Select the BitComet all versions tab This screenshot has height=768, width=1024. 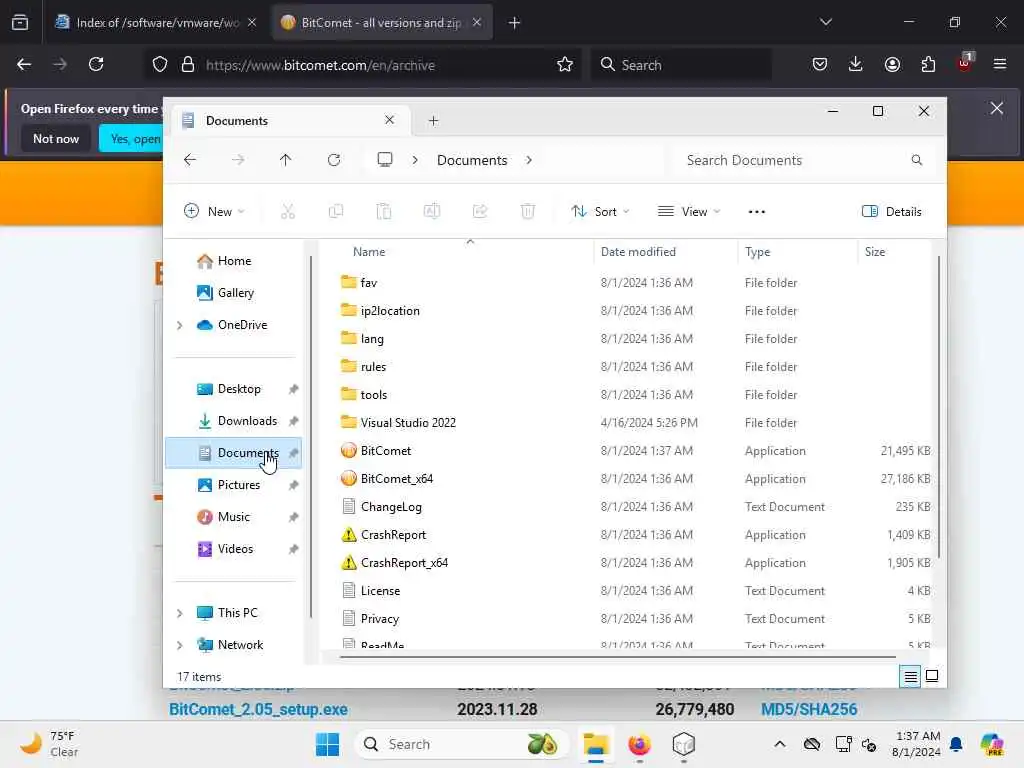pos(382,22)
